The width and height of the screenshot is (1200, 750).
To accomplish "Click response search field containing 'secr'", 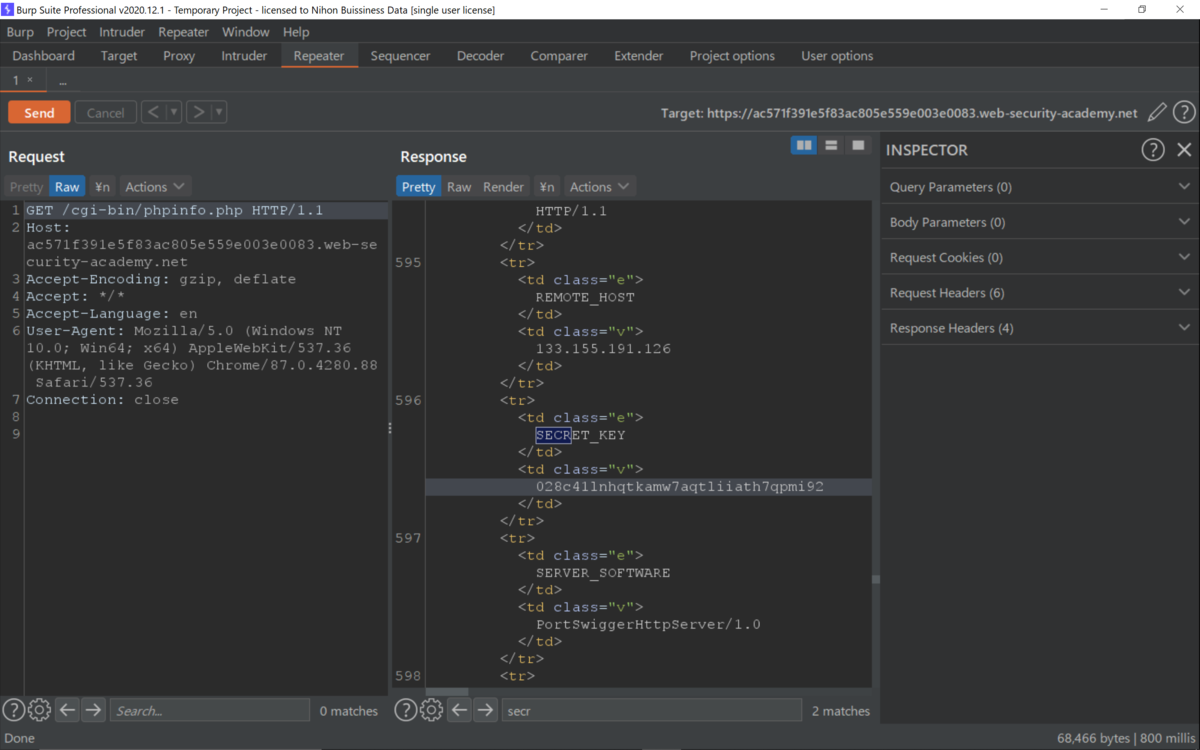I will coord(652,710).
